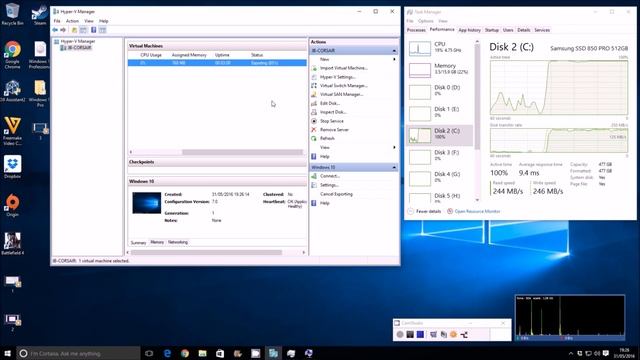Click Virtual Machines list horizontal scrollbar
The image size is (640, 360).
point(242,152)
